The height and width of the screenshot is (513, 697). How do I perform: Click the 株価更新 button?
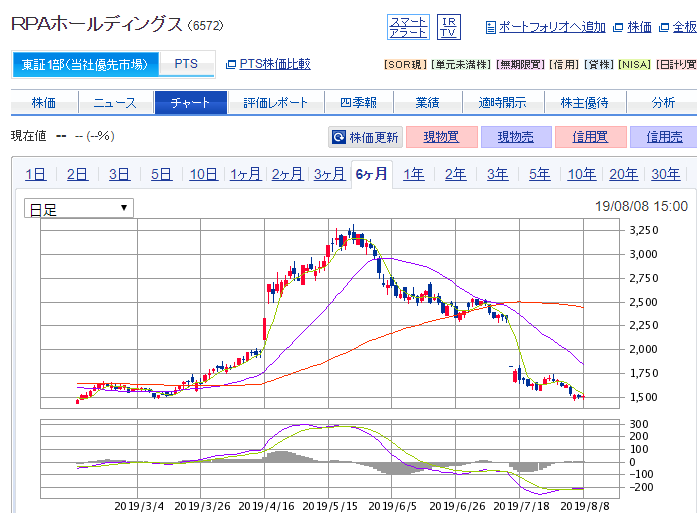[365, 137]
